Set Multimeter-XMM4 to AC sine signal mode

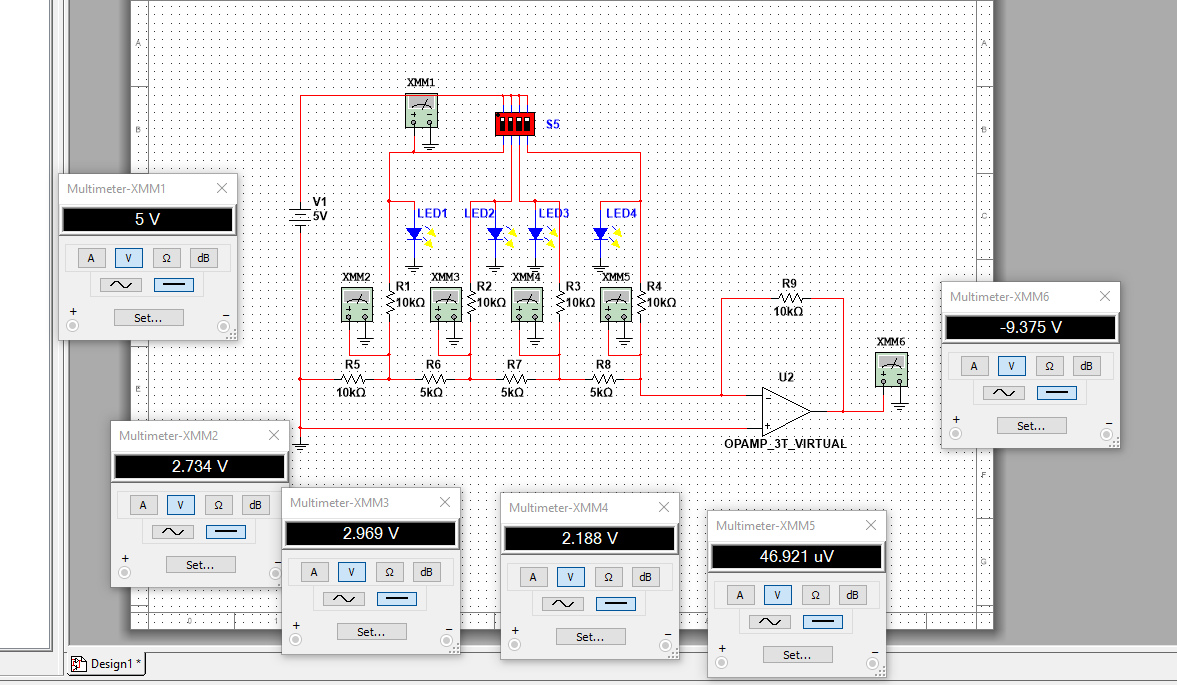[x=563, y=604]
